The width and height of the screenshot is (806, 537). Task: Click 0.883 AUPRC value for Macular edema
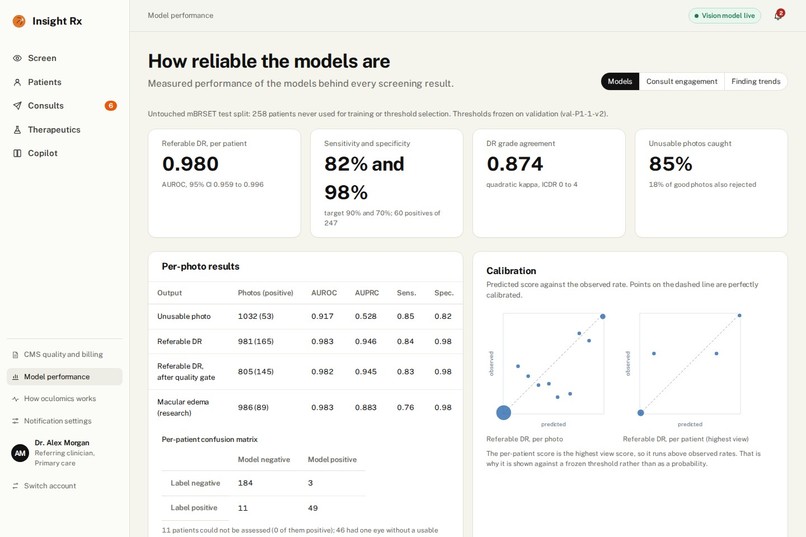pos(365,408)
